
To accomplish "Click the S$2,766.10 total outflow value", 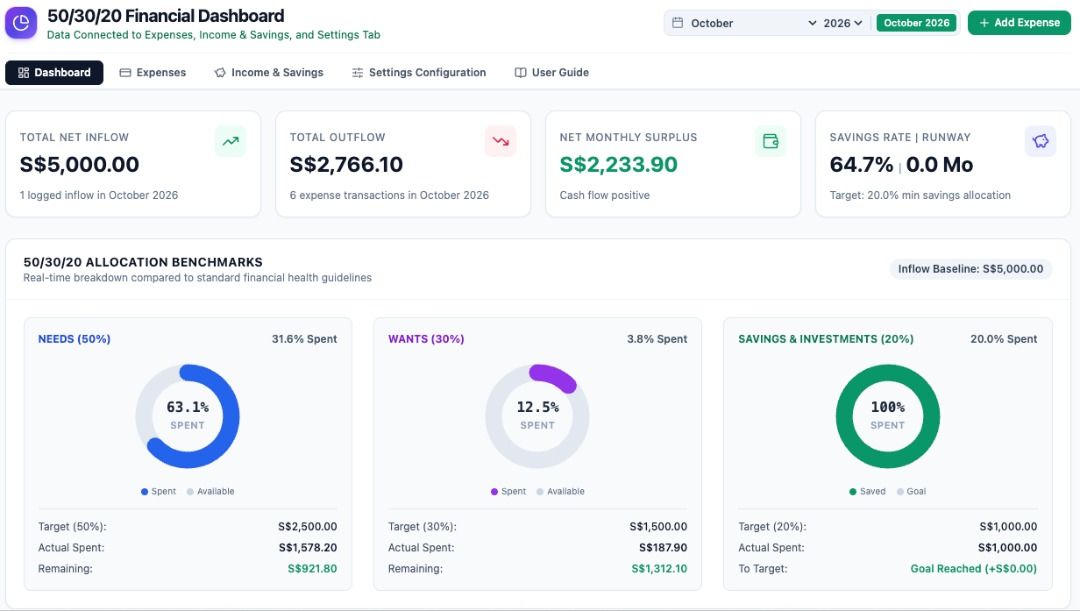I will [346, 164].
